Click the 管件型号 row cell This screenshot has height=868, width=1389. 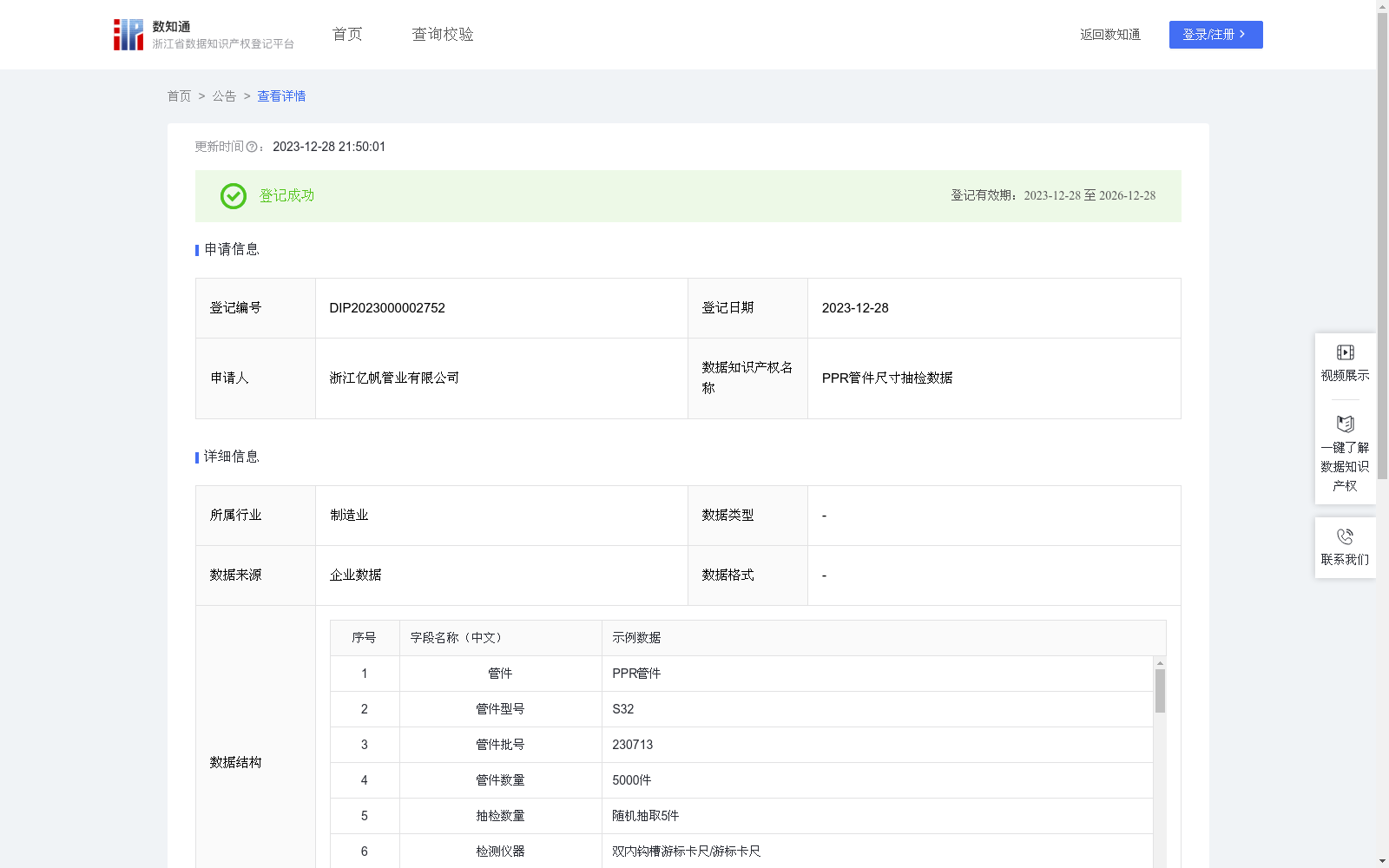pos(500,709)
